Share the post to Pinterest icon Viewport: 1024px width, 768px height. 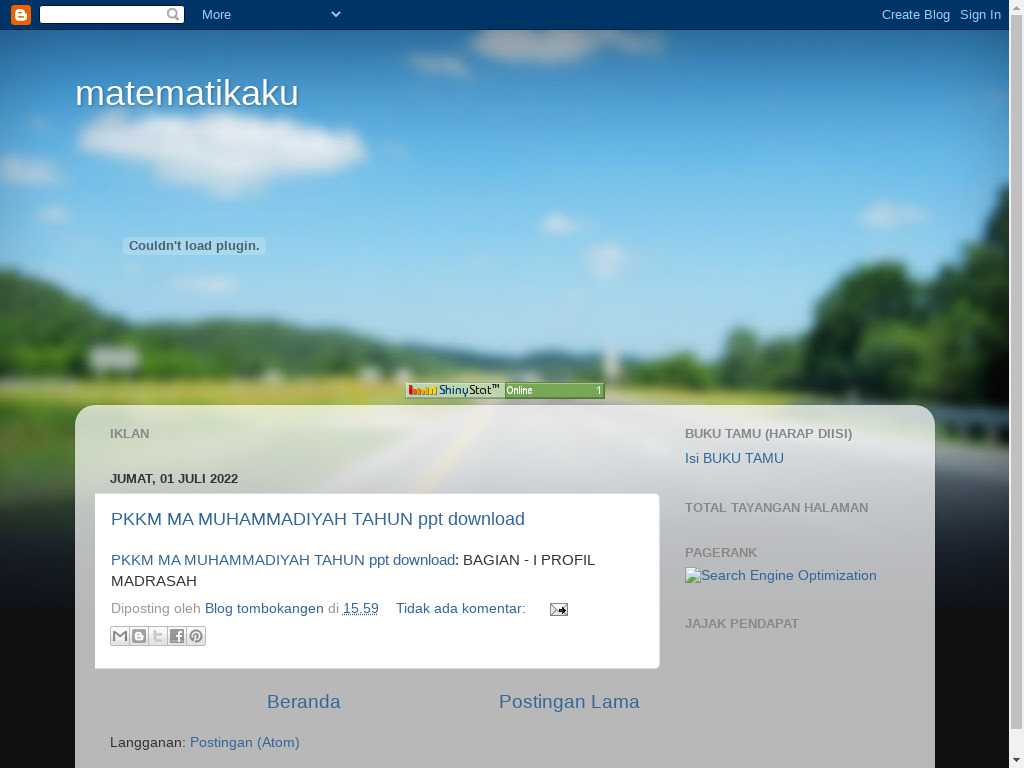196,636
